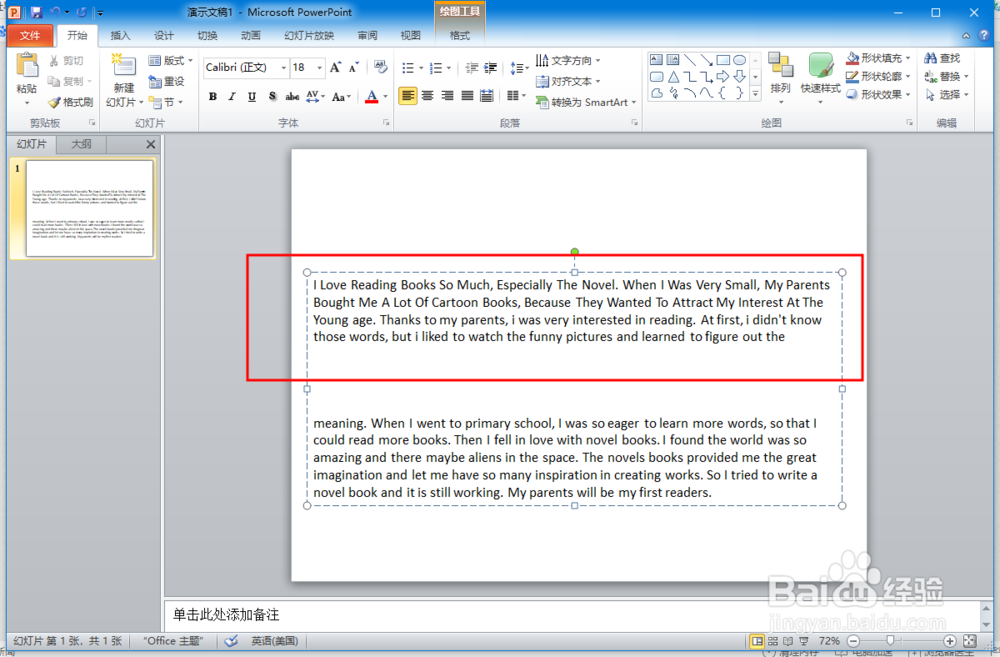Expand Shape Effects dropdown
This screenshot has height=657, width=1000.
[x=908, y=94]
